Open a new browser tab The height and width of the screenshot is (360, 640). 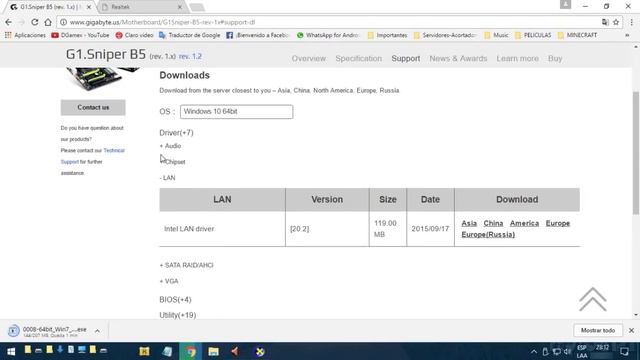(197, 7)
